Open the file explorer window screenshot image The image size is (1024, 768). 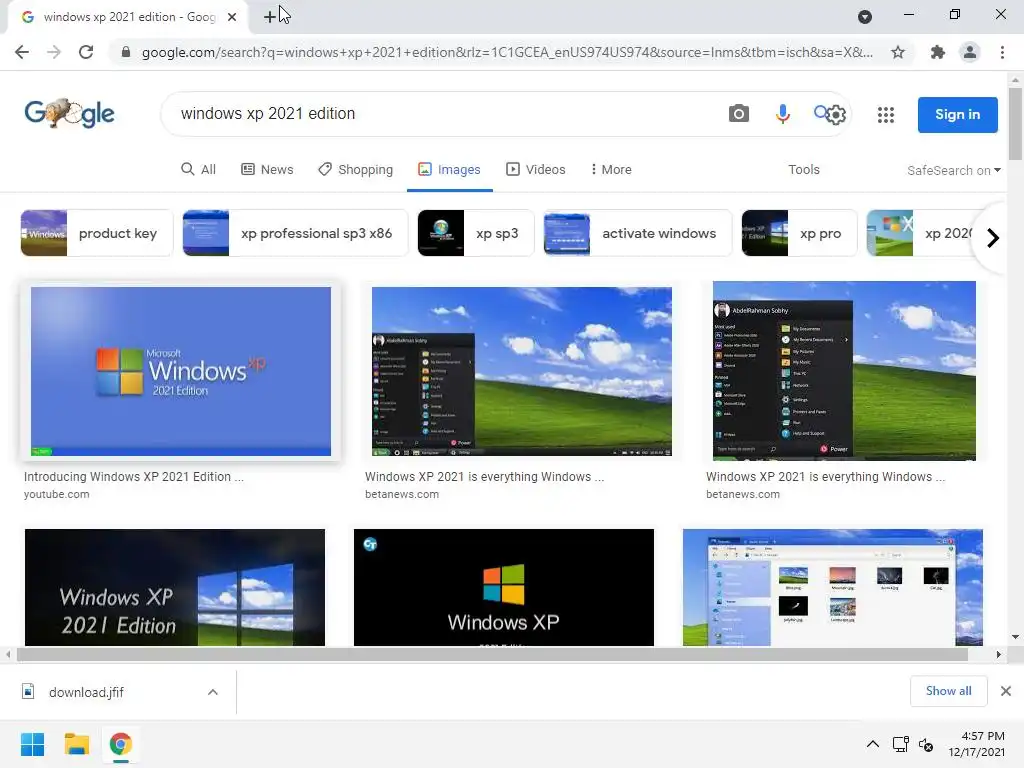(x=833, y=588)
